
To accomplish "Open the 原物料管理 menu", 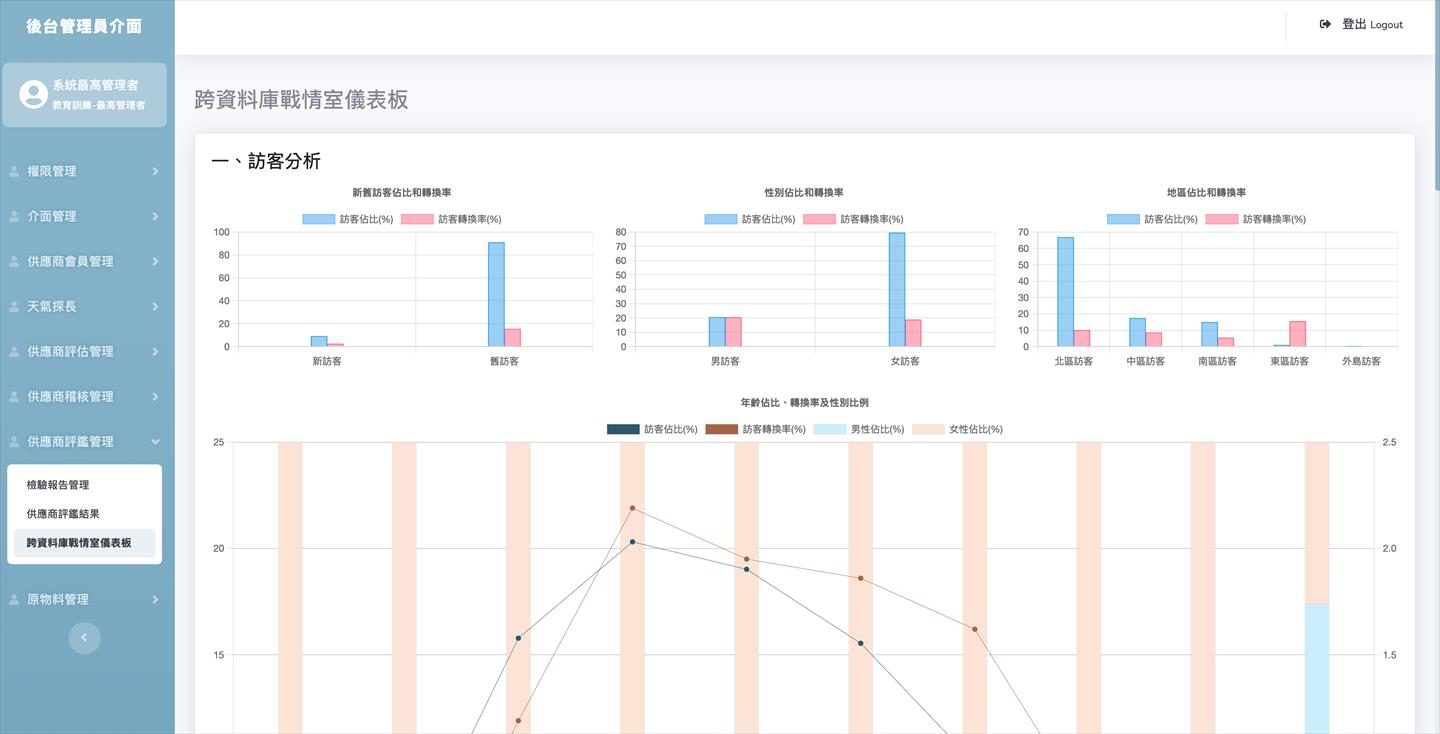I will [84, 599].
